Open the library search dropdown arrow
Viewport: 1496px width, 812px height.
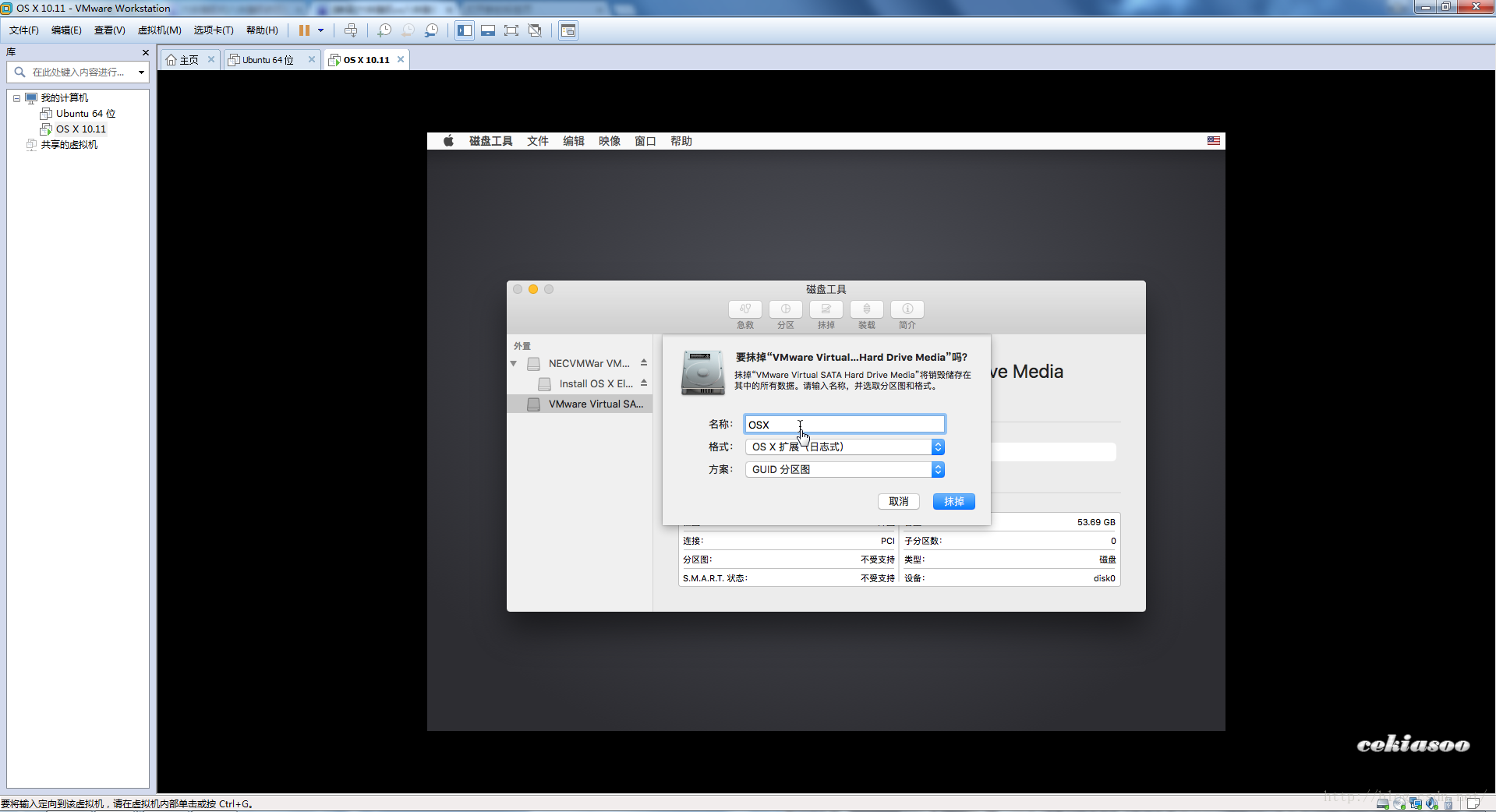pos(141,72)
